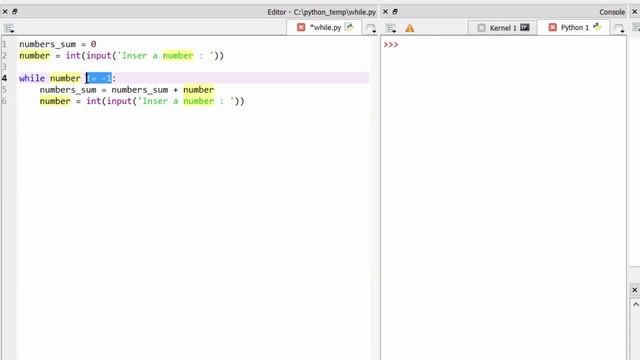Click the Python file icon on while.py tab
This screenshot has width=640, height=360.
349,27
